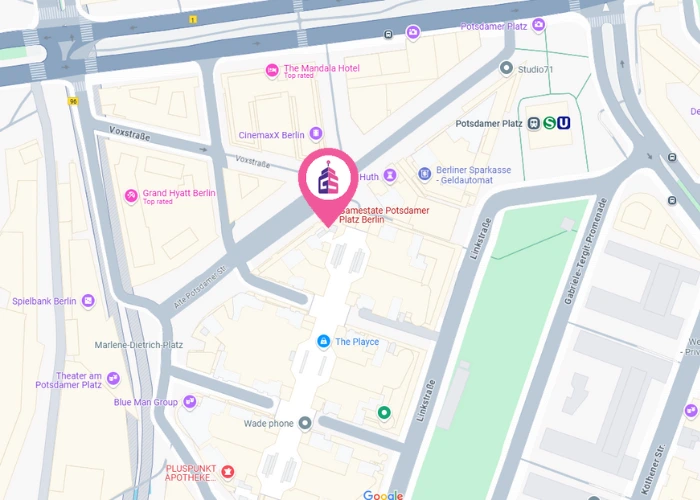This screenshot has height=500, width=700.
Task: Click Grand Hyatt Berlin hotel icon
Action: (x=131, y=196)
